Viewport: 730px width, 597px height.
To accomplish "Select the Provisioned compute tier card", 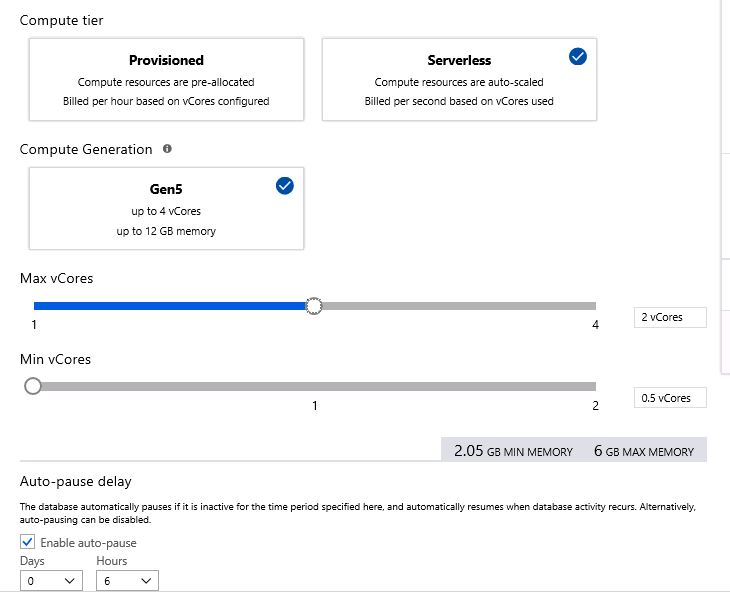I will click(x=166, y=79).
